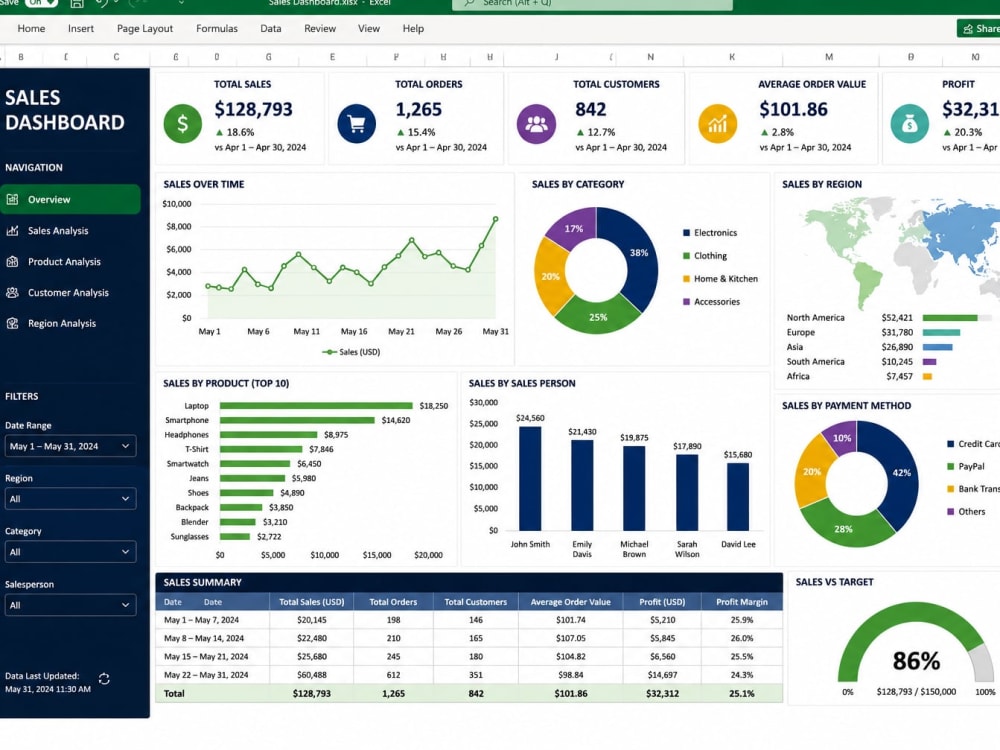Image resolution: width=1000 pixels, height=750 pixels.
Task: Click the undo arrow in title bar
Action: coord(101,3)
